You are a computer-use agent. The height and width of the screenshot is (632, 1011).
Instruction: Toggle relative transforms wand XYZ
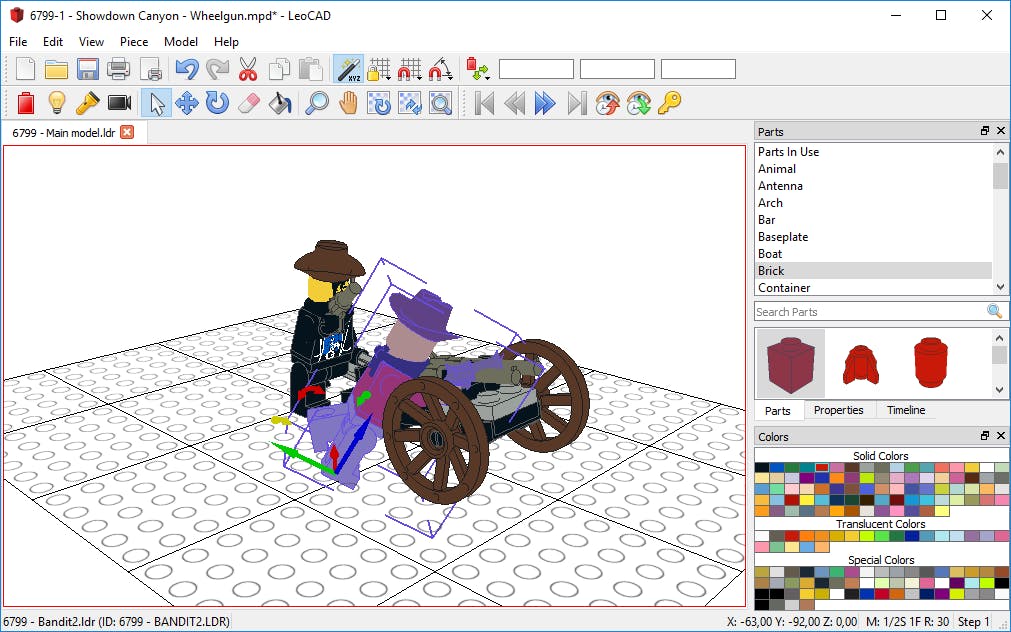pos(348,69)
